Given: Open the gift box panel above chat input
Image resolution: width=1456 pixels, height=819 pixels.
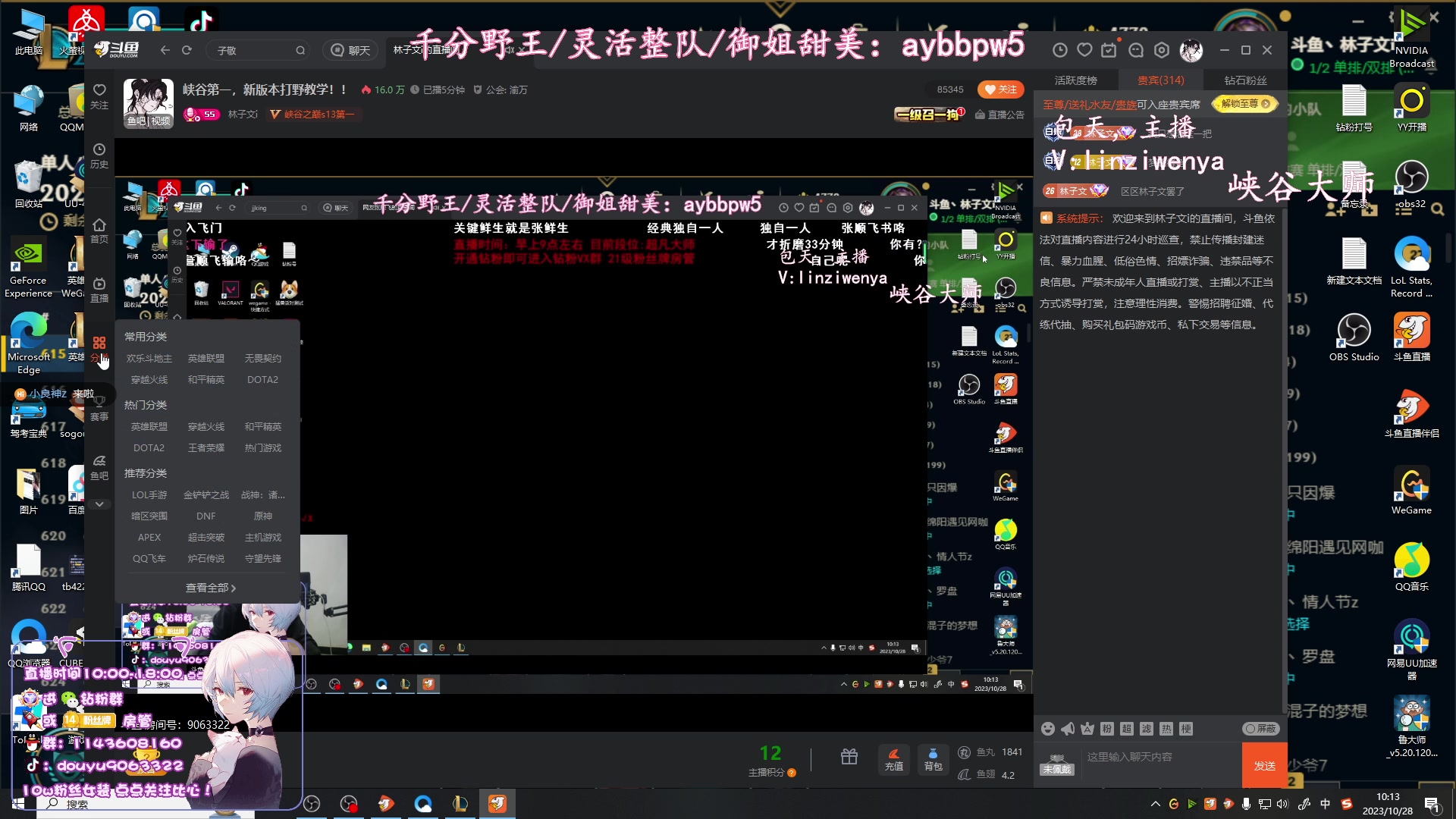Looking at the screenshot, I should click(849, 757).
